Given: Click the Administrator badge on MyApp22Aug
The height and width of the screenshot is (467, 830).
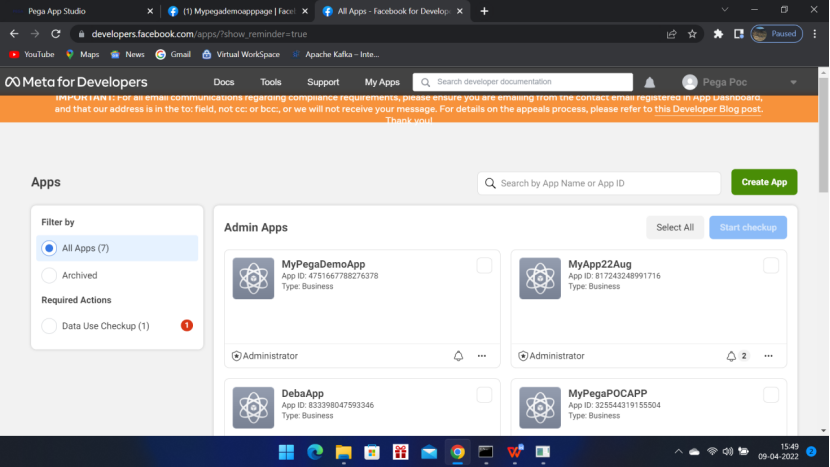Looking at the screenshot, I should pos(551,356).
